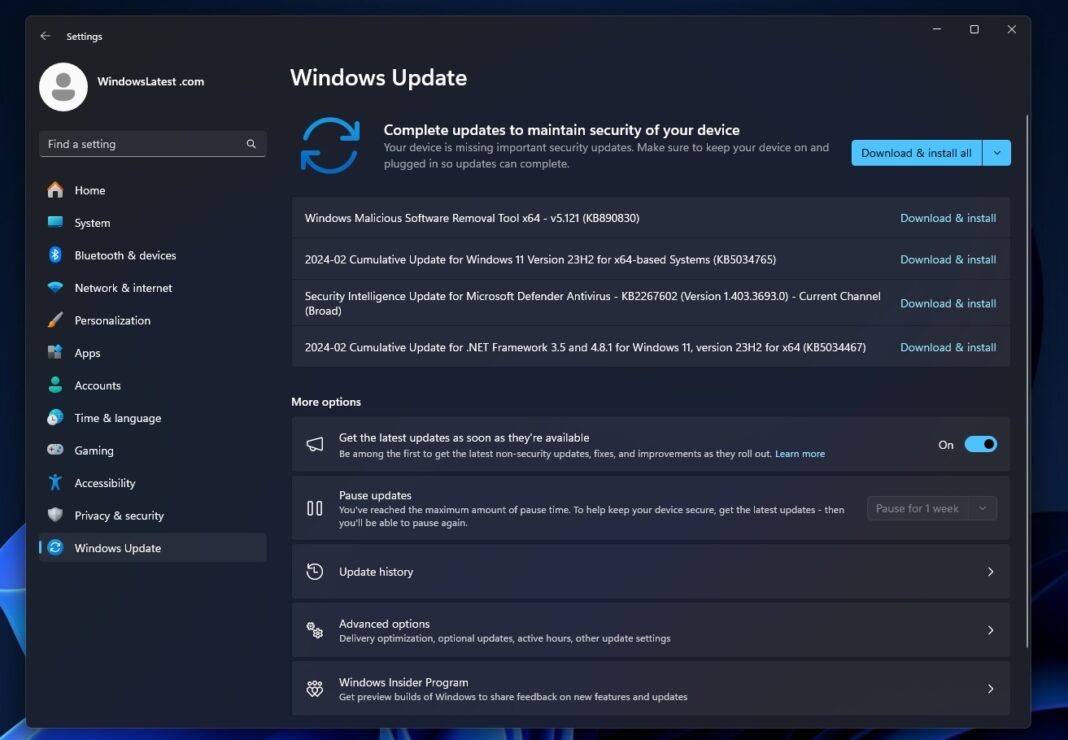Viewport: 1068px width, 740px height.
Task: Select the Network & internet globe icon
Action: pyautogui.click(x=55, y=288)
